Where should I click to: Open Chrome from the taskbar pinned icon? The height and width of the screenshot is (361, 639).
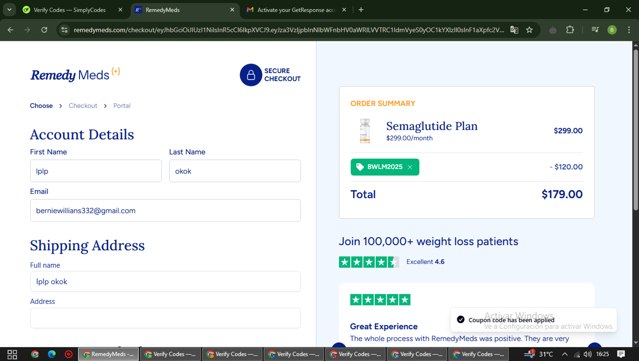point(35,354)
